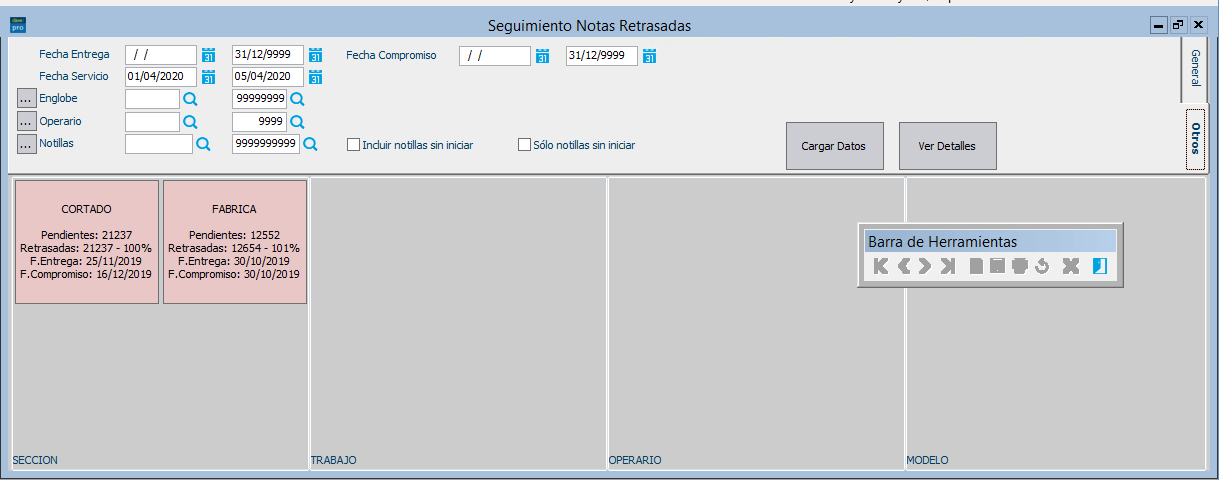
Task: Select the FABRICA section card
Action: pyautogui.click(x=234, y=241)
